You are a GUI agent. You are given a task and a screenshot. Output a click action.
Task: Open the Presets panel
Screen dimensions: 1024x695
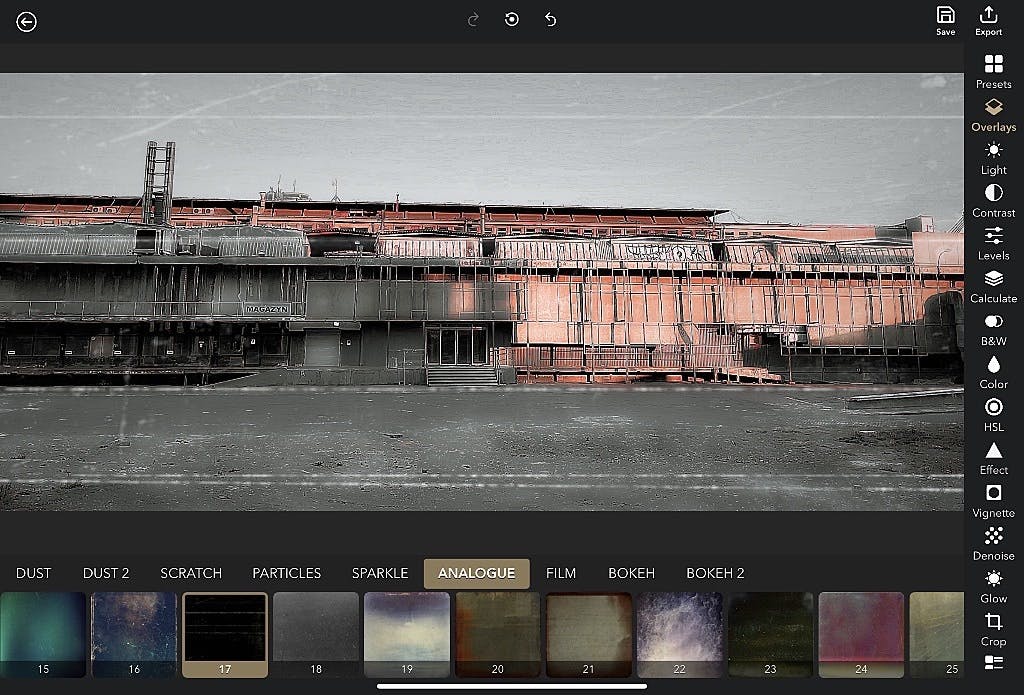coord(993,71)
